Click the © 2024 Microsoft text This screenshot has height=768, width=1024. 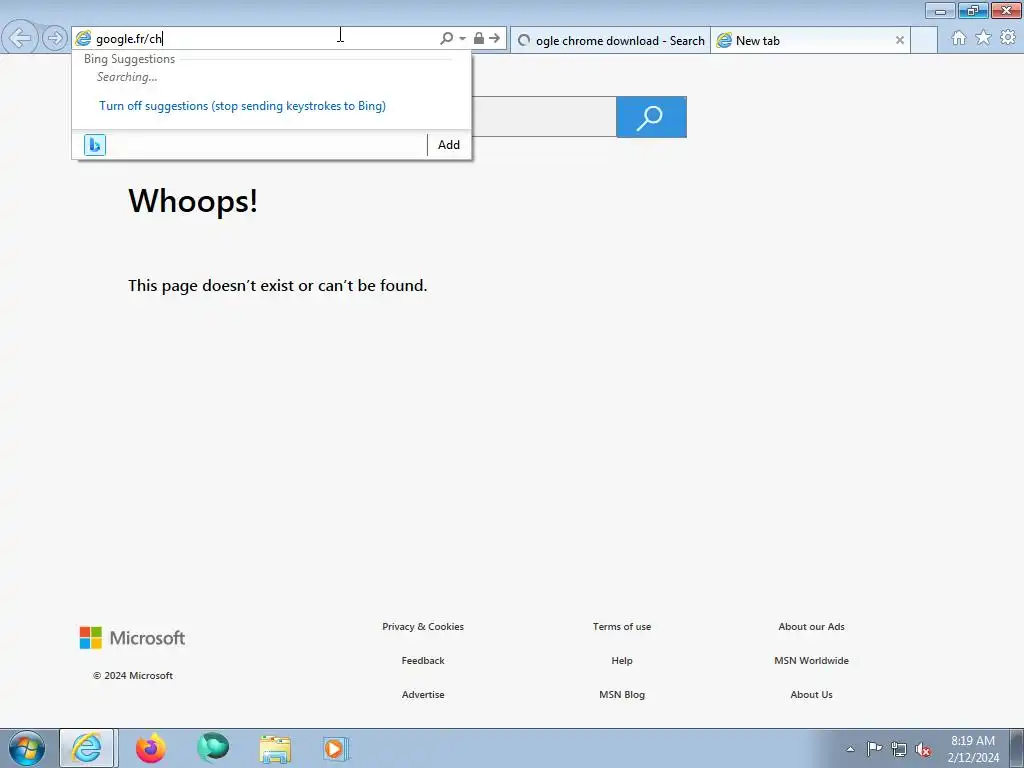[x=133, y=675]
